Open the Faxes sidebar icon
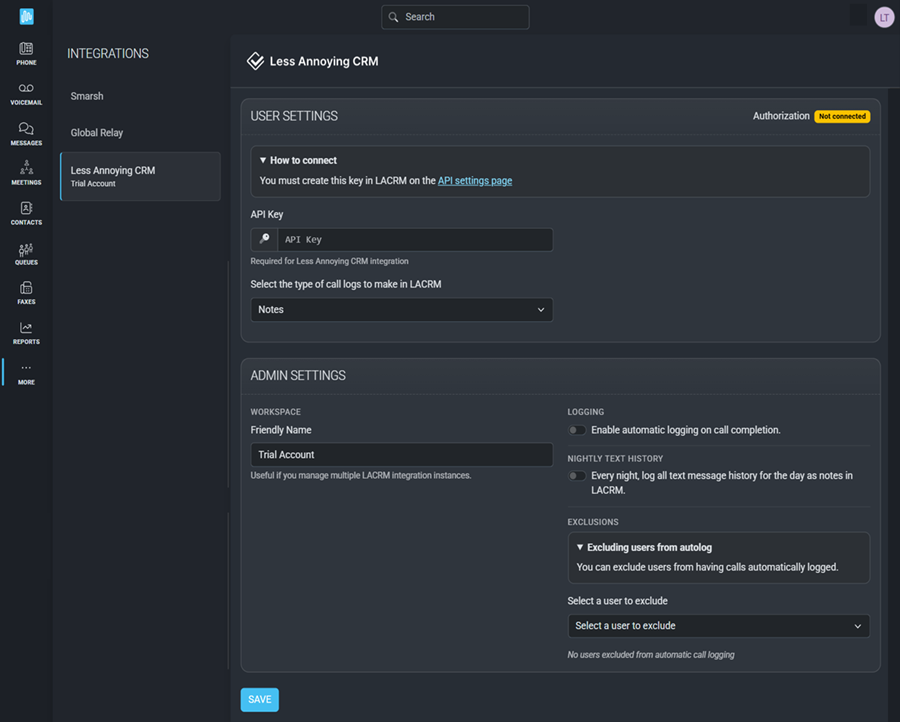 [26, 293]
